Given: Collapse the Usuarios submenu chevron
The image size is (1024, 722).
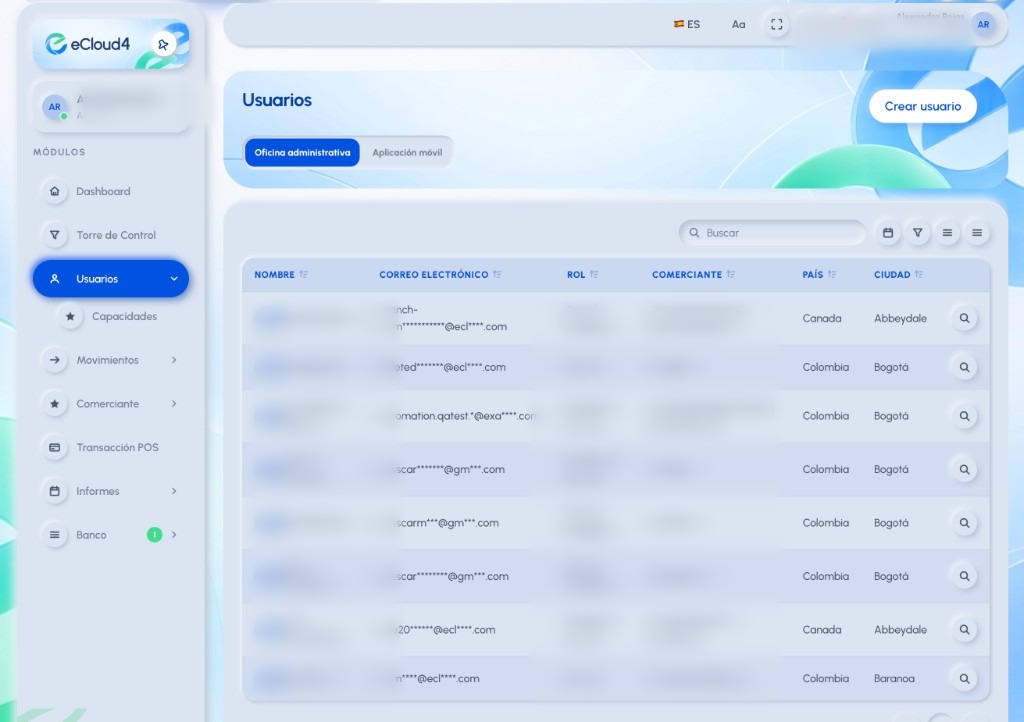Looking at the screenshot, I should click(x=174, y=279).
